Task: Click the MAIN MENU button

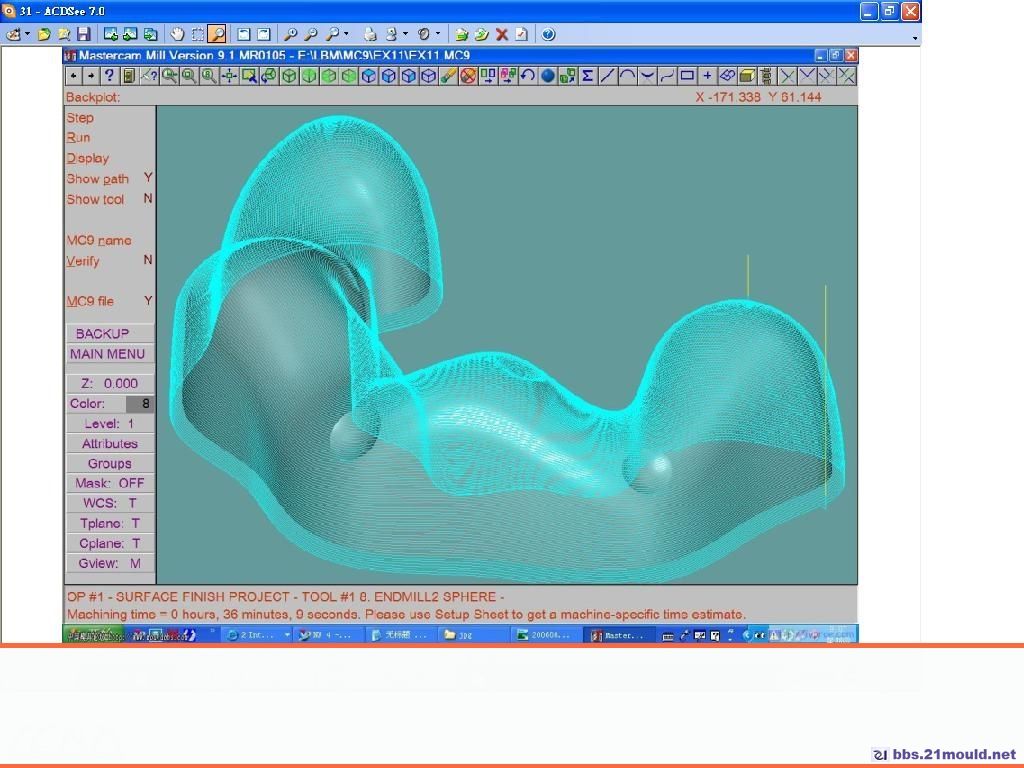Action: pyautogui.click(x=110, y=353)
